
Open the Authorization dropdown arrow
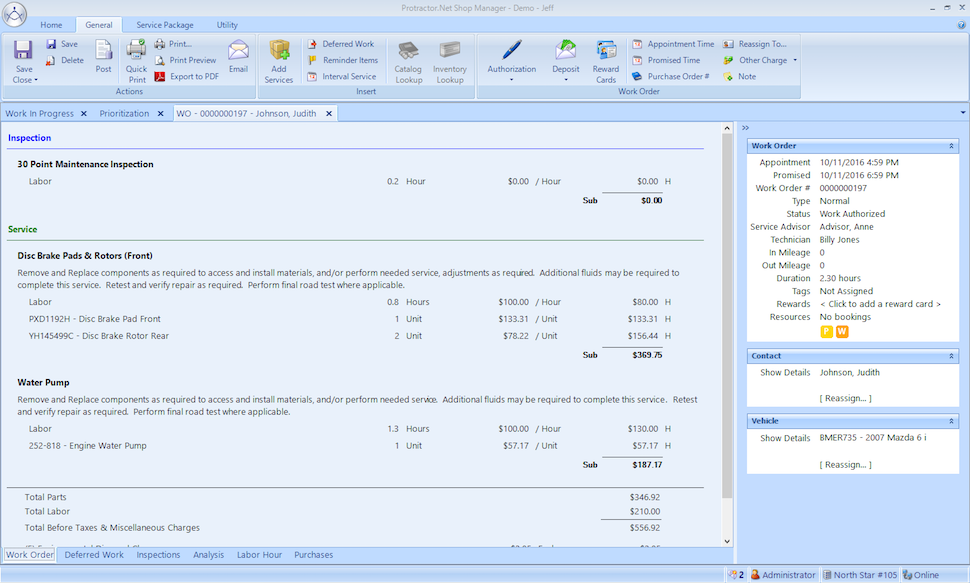click(512, 80)
